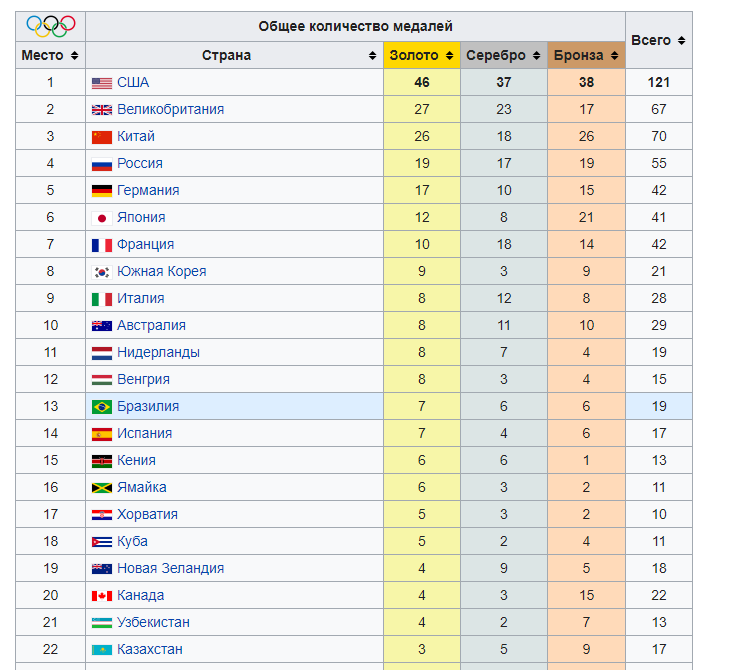Click the Canada flag icon
Image resolution: width=753 pixels, height=670 pixels.
click(x=101, y=596)
